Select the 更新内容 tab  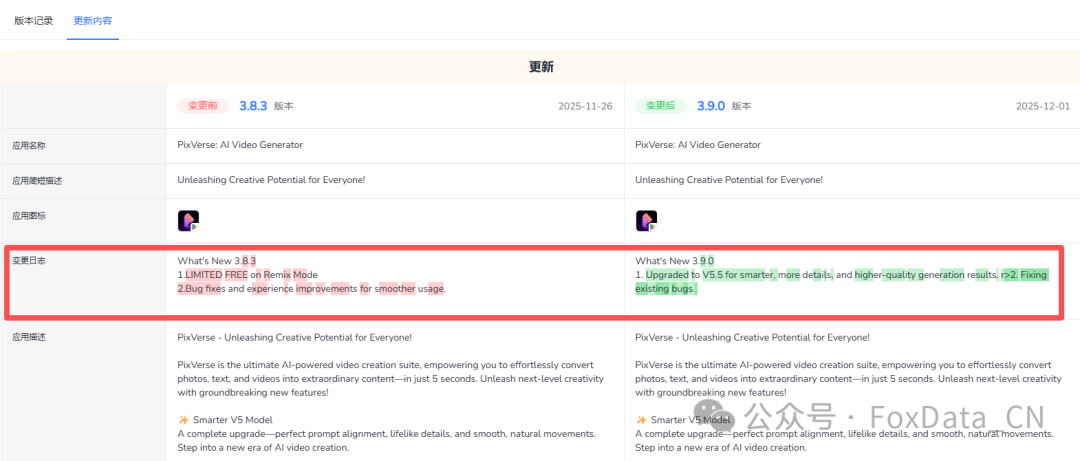click(93, 20)
